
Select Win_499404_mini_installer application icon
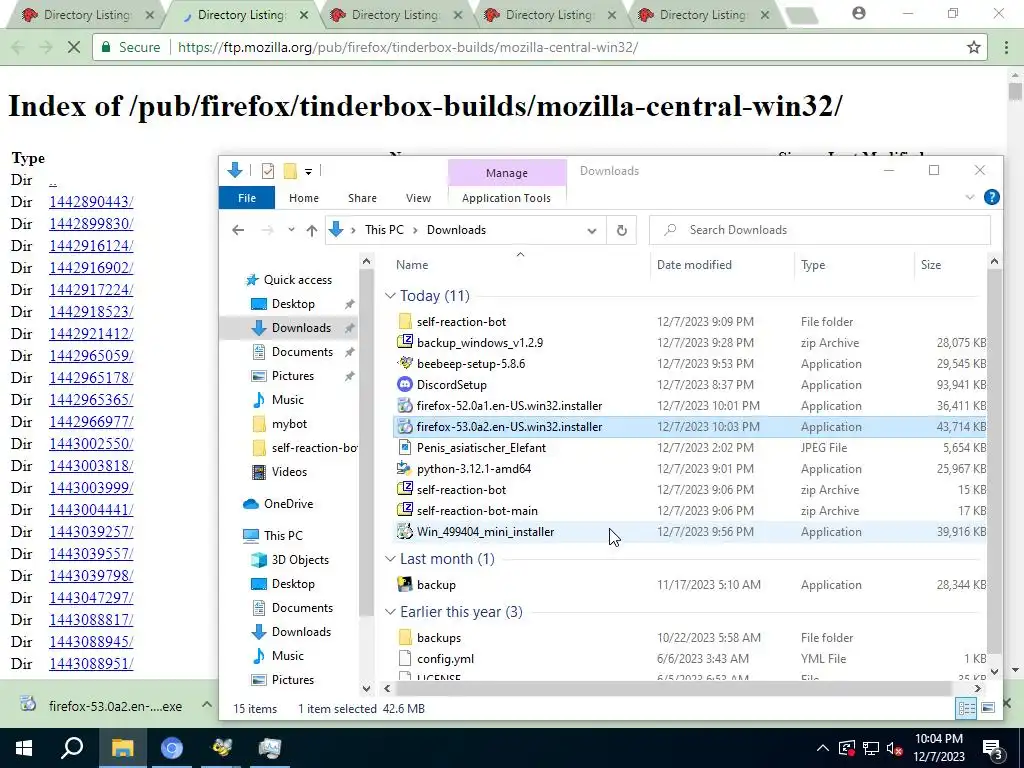click(405, 532)
